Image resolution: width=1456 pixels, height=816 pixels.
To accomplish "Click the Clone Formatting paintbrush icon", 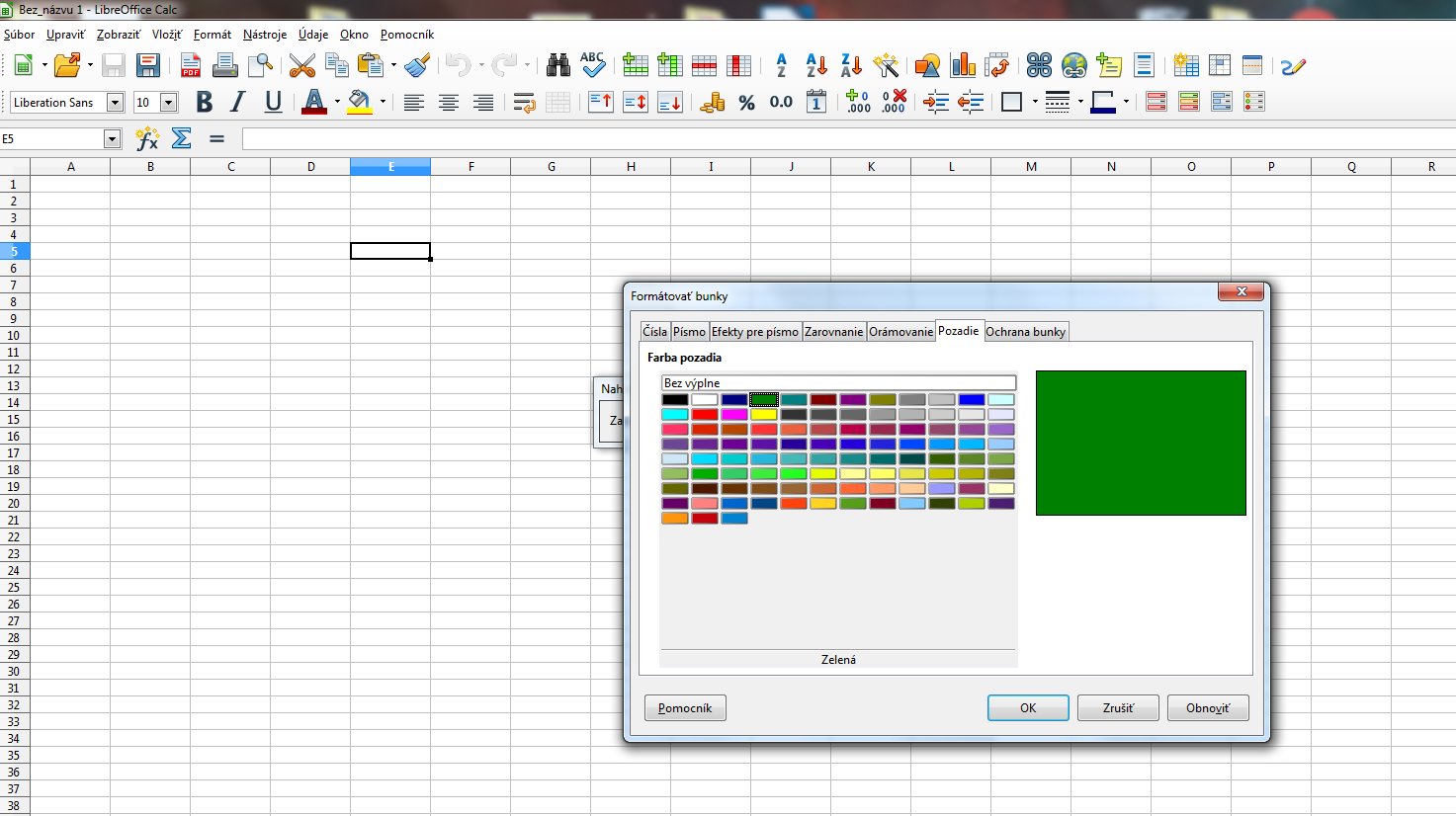I will 417,66.
